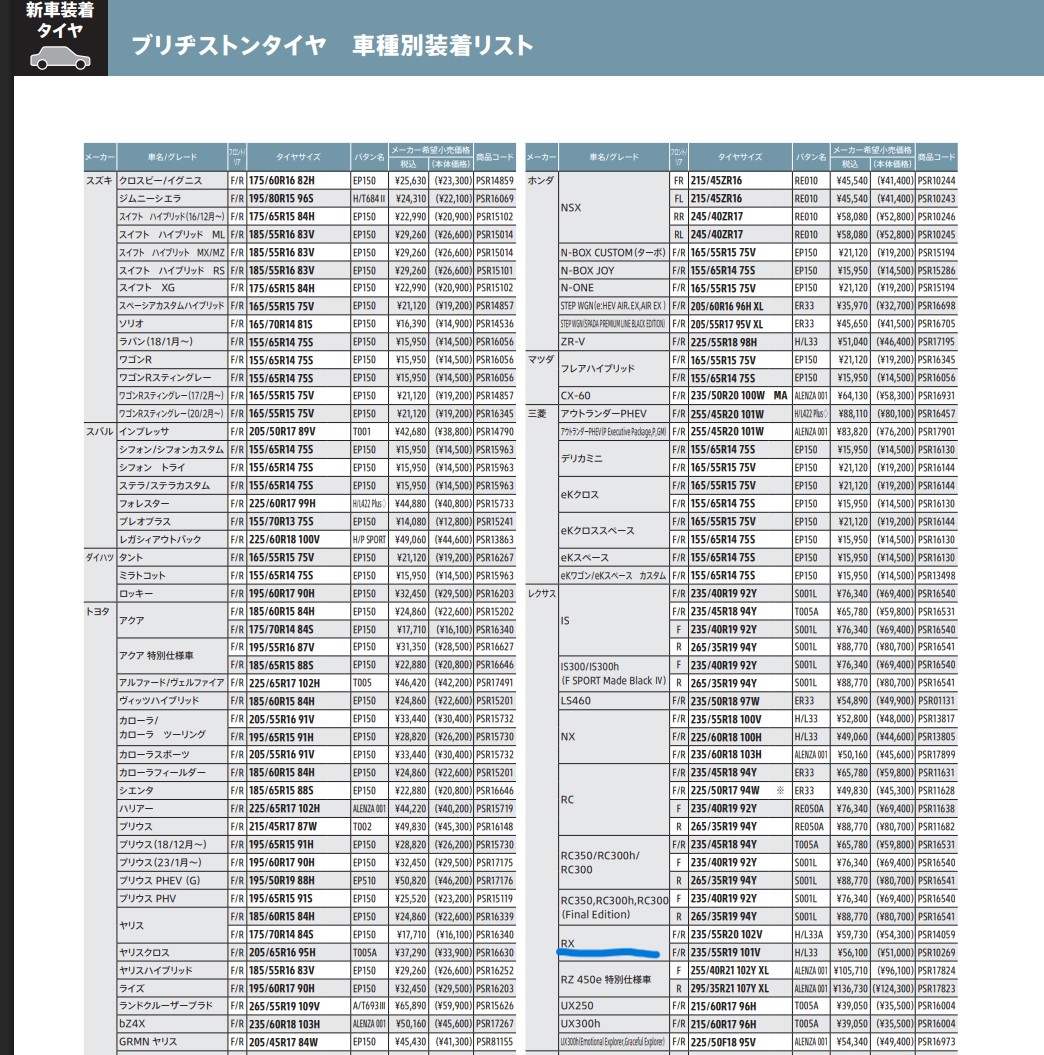Select product code PSR14859

pos(494,180)
